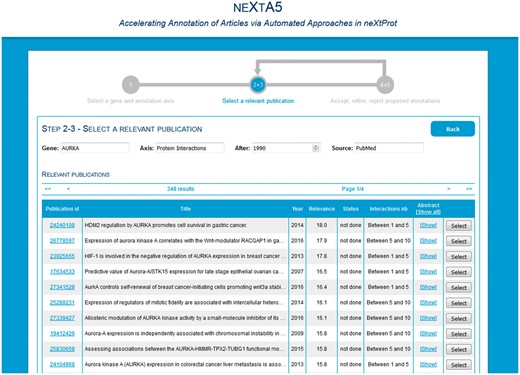520x375 pixels.
Task: Go to the first results page (<<)
Action: [x=48, y=189]
